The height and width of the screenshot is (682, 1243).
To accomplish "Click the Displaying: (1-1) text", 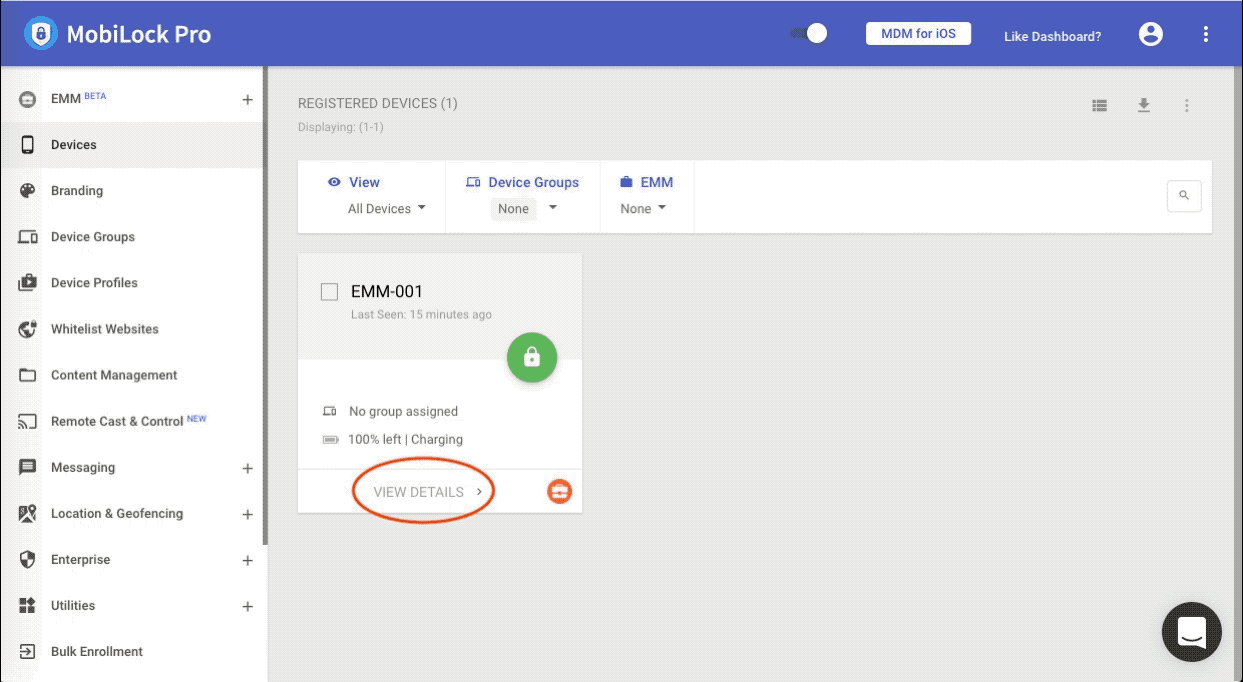I will pyautogui.click(x=341, y=127).
